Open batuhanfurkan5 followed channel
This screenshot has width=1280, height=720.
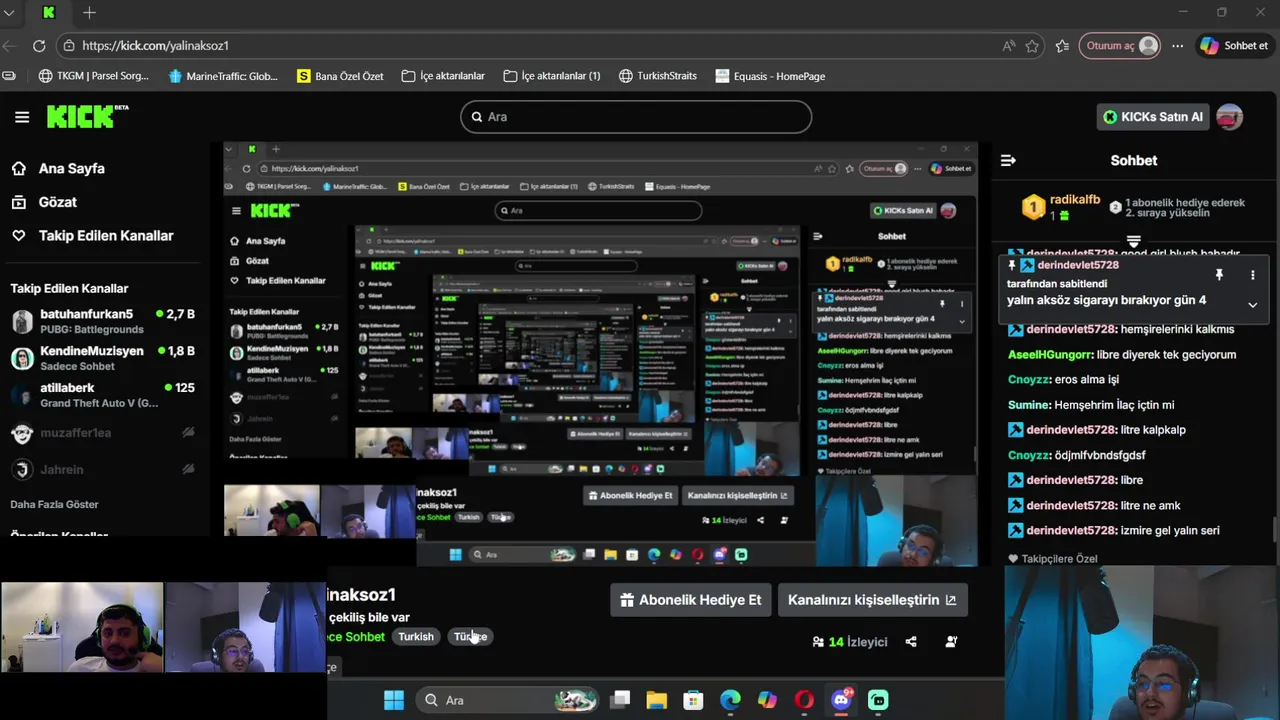click(102, 321)
